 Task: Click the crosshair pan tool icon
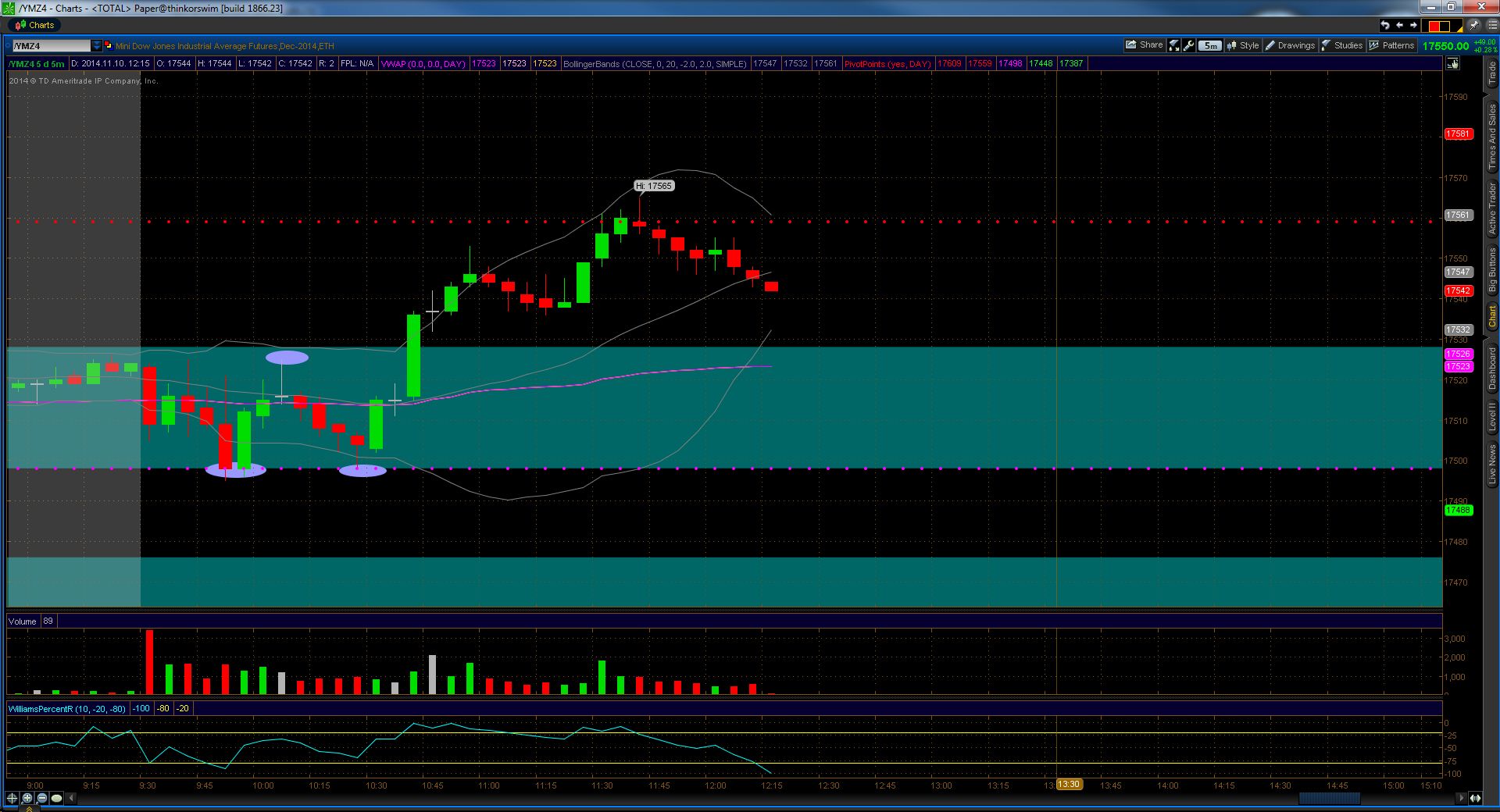[12, 798]
